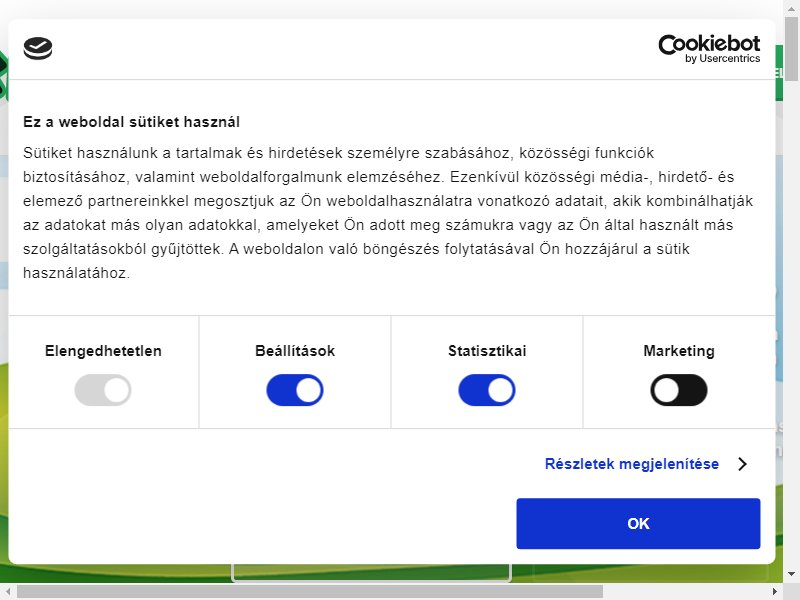Confirm cookie choices with OK button

click(638, 523)
